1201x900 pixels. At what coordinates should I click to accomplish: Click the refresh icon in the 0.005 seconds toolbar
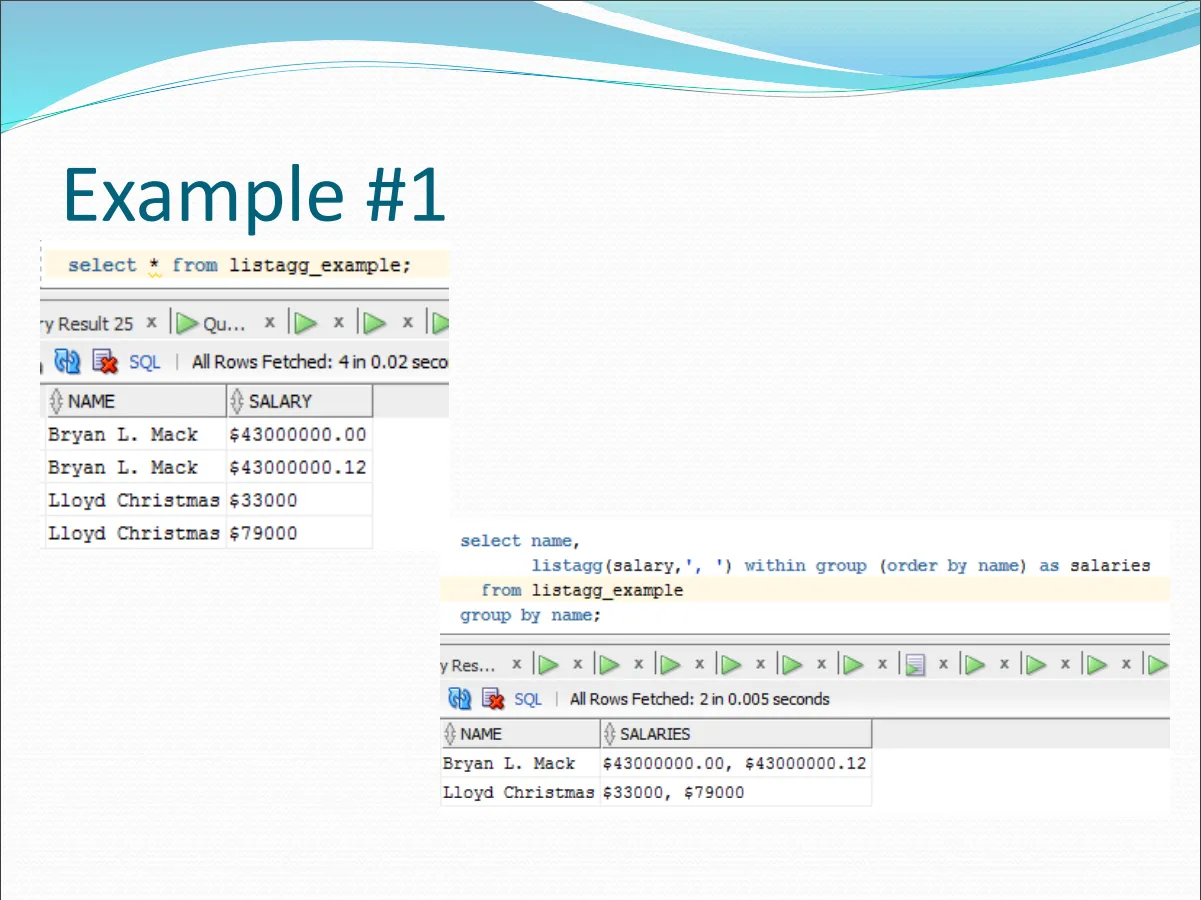pyautogui.click(x=460, y=698)
